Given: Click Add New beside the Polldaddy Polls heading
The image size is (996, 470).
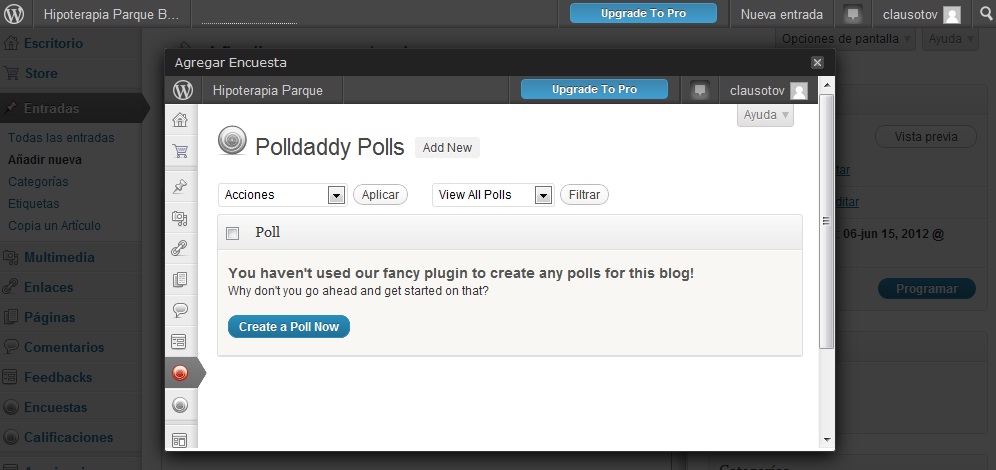Looking at the screenshot, I should 447,148.
